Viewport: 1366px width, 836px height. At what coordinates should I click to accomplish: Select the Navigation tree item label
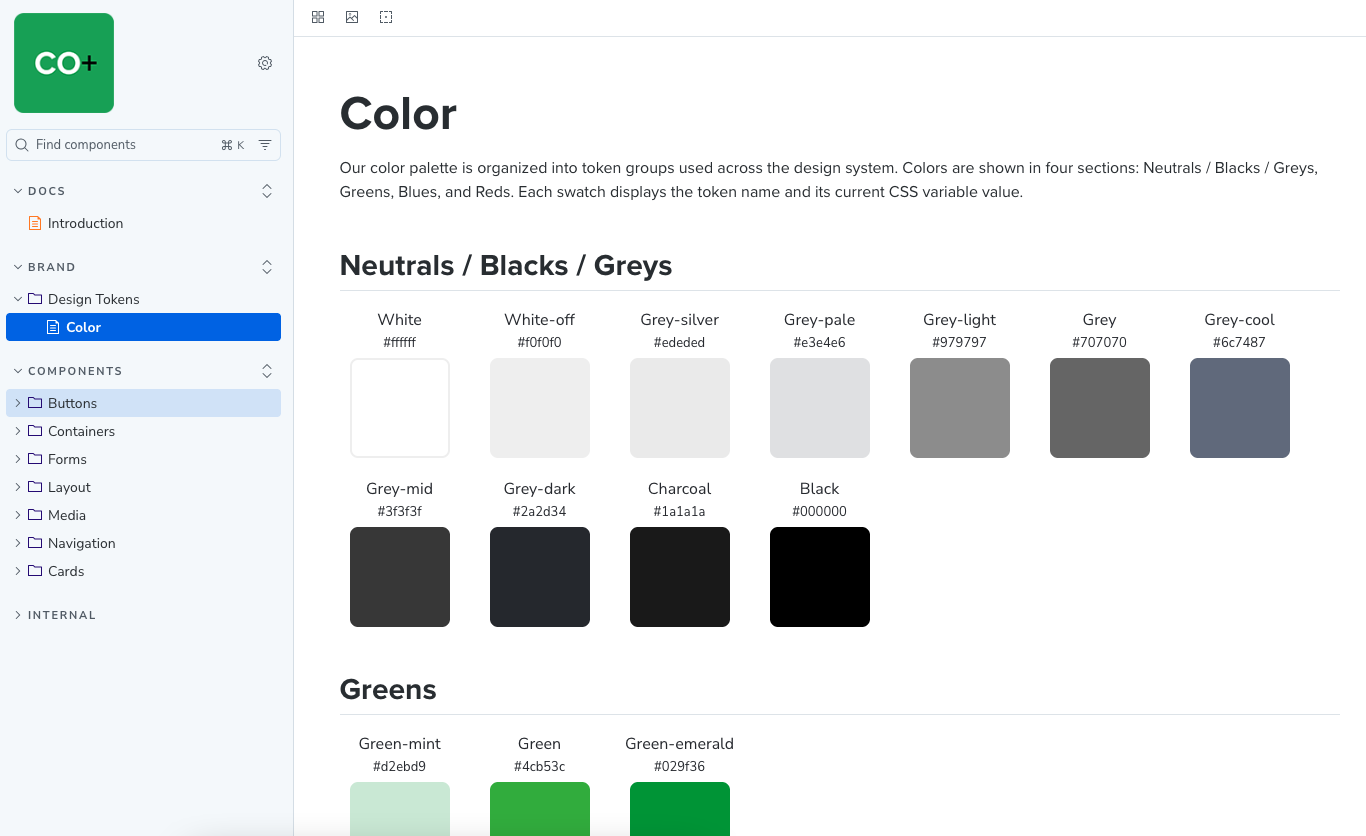(82, 543)
